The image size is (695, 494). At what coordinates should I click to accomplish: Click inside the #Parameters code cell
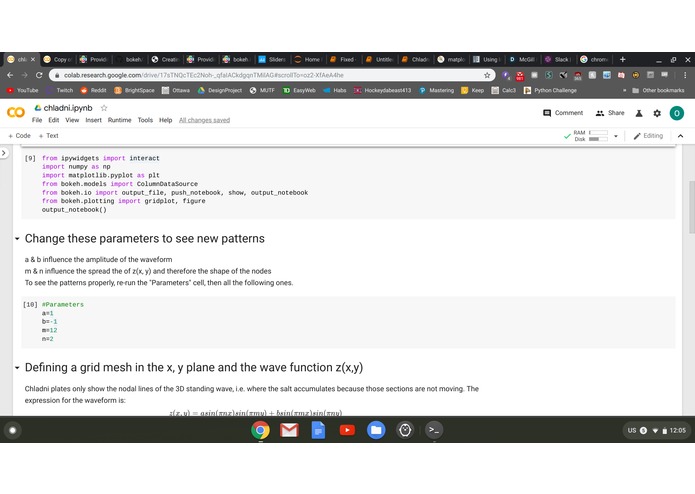tap(348, 322)
